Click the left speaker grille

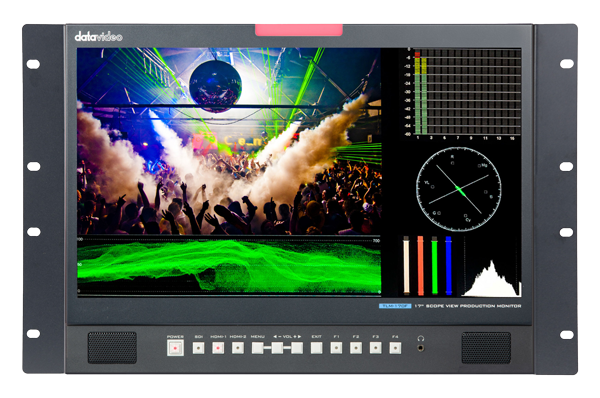tap(112, 347)
